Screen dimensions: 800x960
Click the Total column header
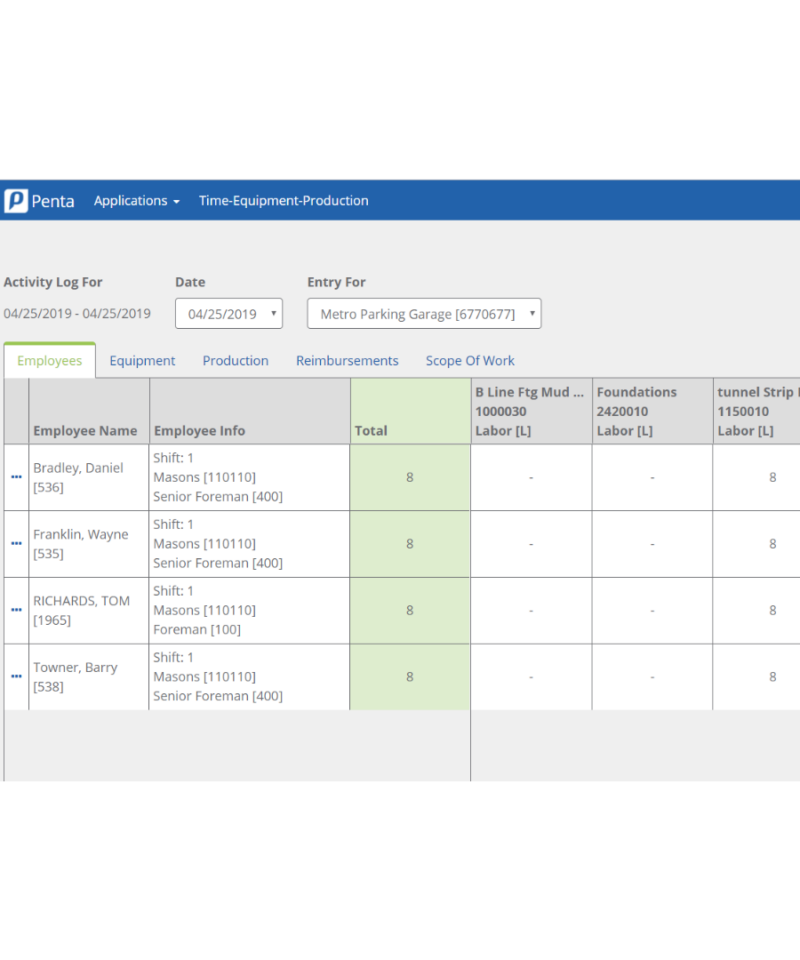(371, 430)
